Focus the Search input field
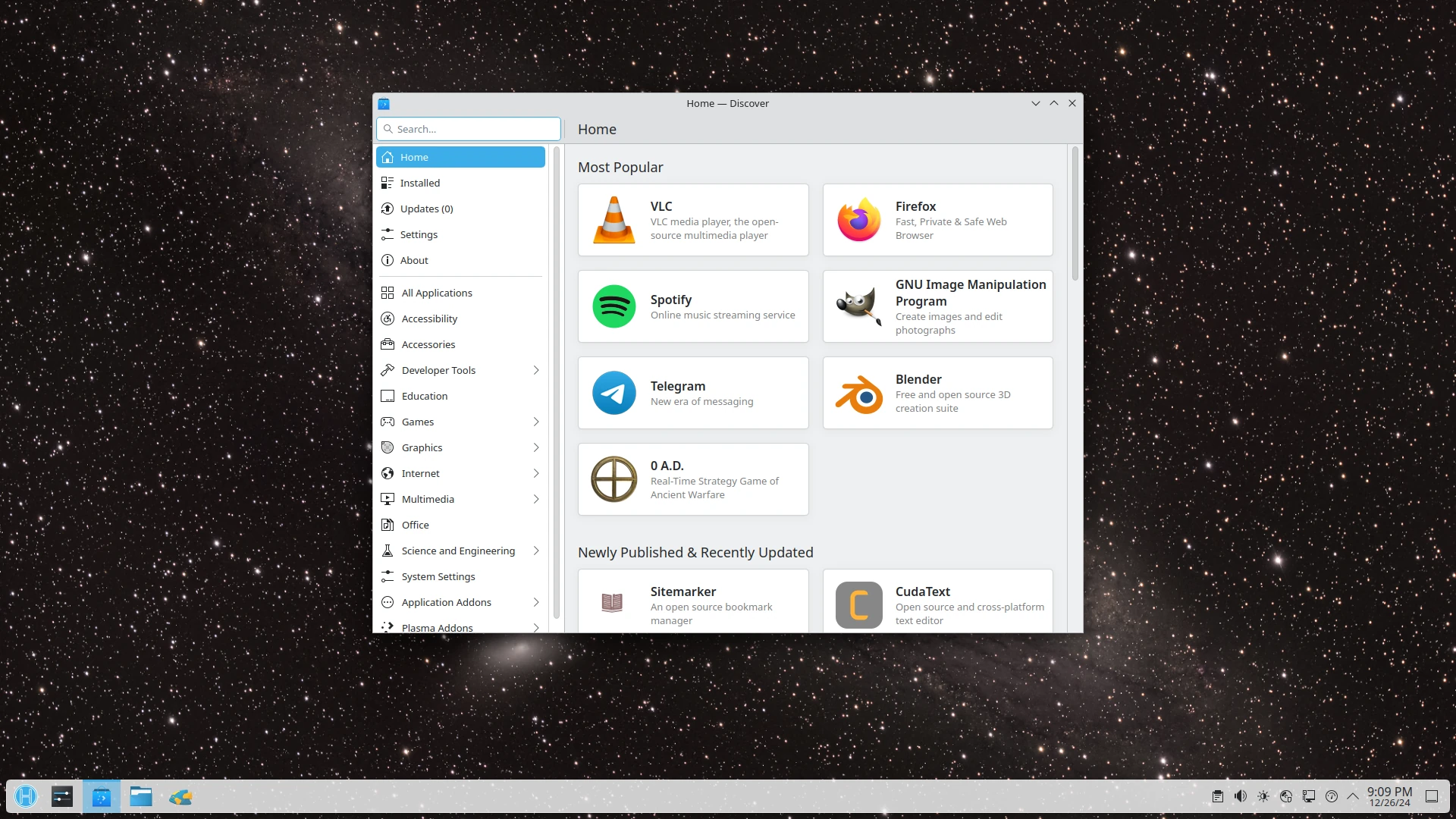Screen dimensions: 1456x819 click(469, 129)
